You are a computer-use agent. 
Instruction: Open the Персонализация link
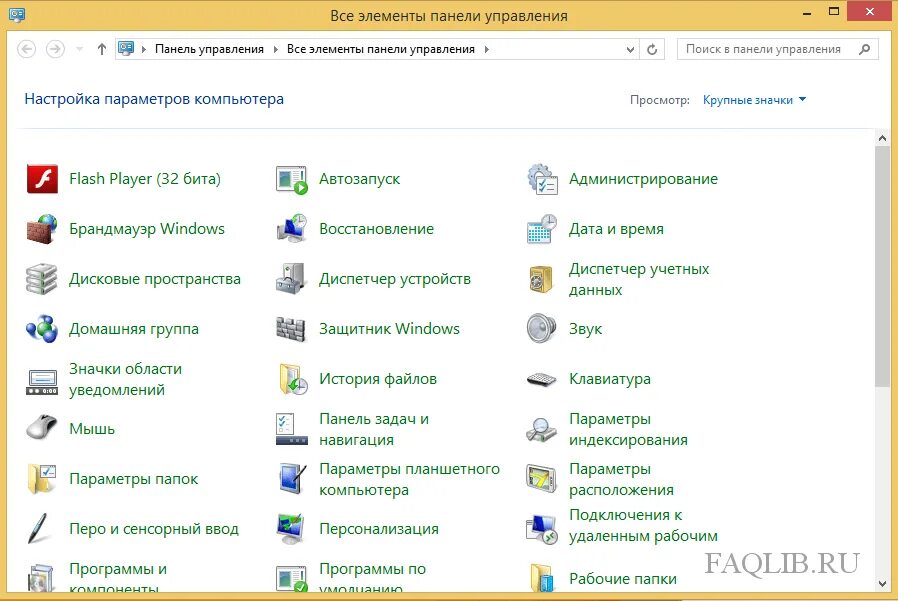379,529
